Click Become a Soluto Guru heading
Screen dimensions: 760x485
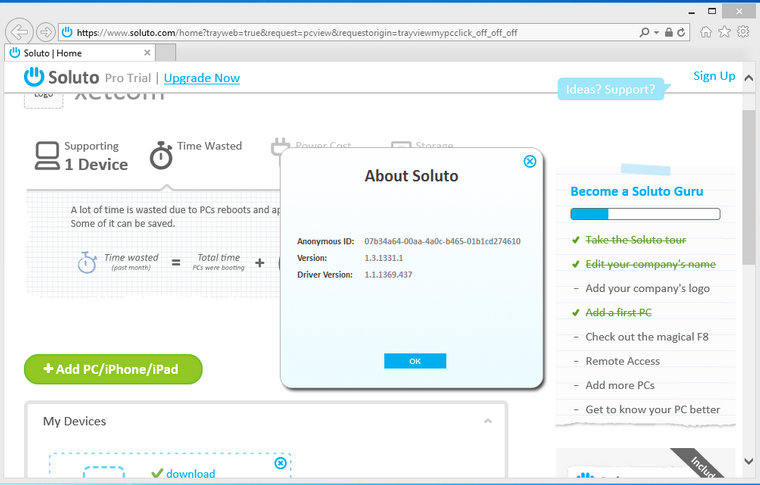tap(637, 191)
